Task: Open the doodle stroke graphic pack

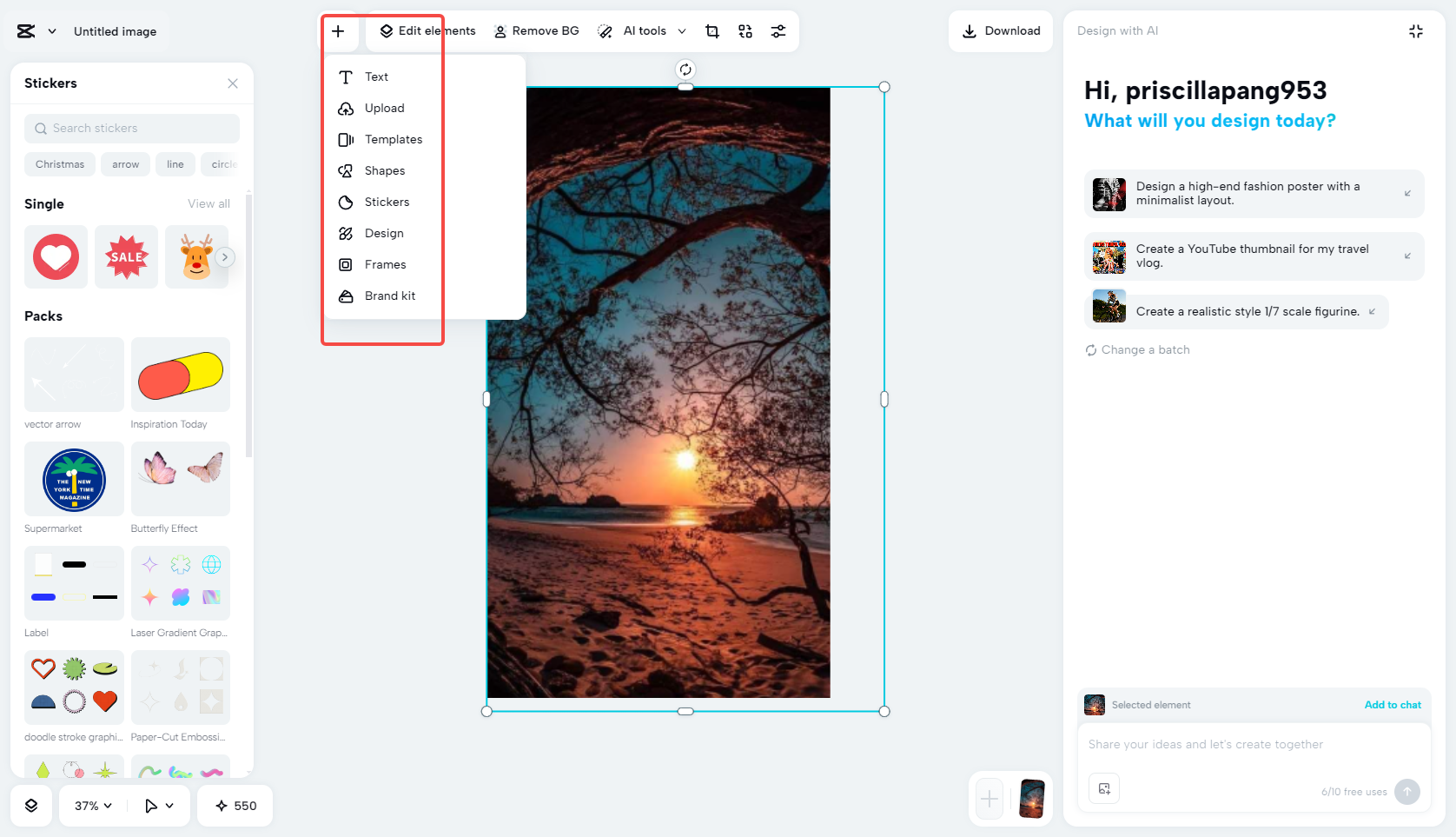Action: 74,688
